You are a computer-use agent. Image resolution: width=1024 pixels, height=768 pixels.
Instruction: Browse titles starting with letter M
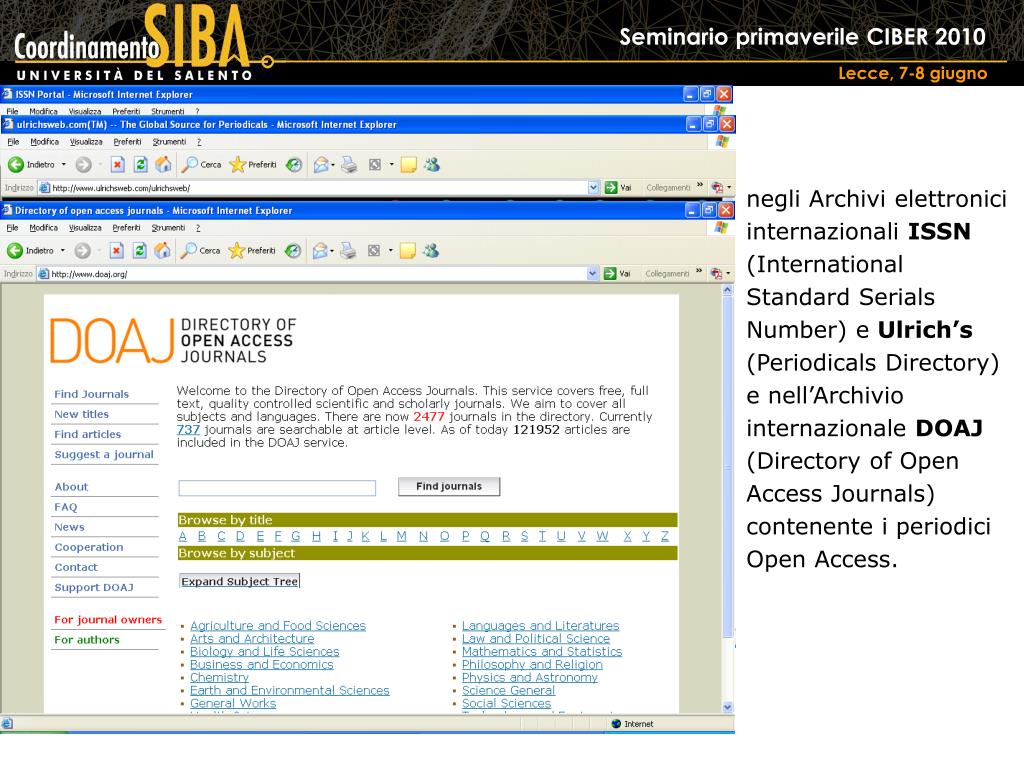tap(401, 536)
